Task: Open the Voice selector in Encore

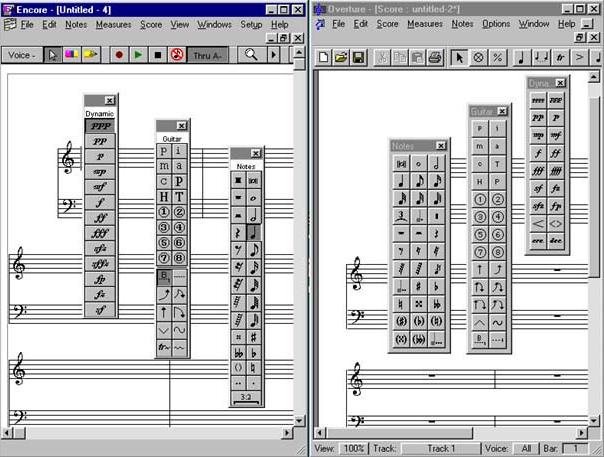Action: (22, 55)
